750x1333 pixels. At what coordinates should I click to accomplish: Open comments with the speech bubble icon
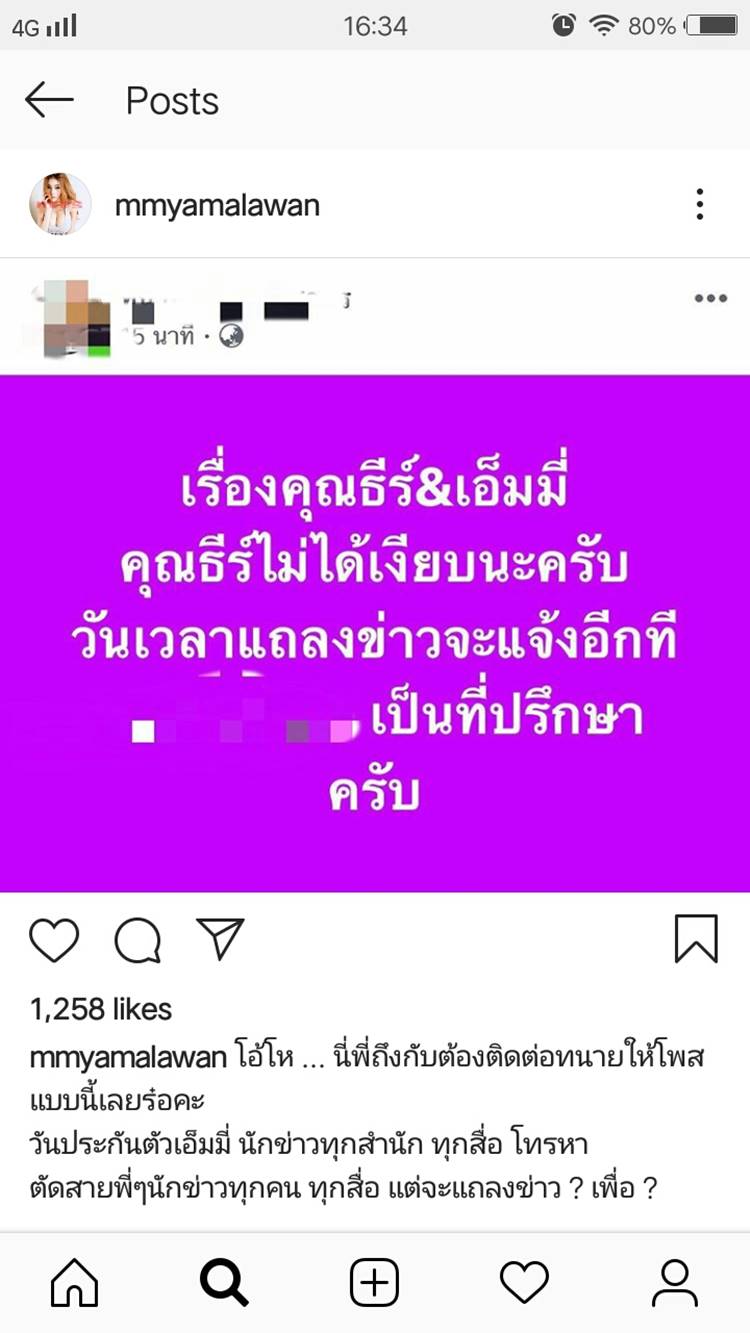click(138, 940)
